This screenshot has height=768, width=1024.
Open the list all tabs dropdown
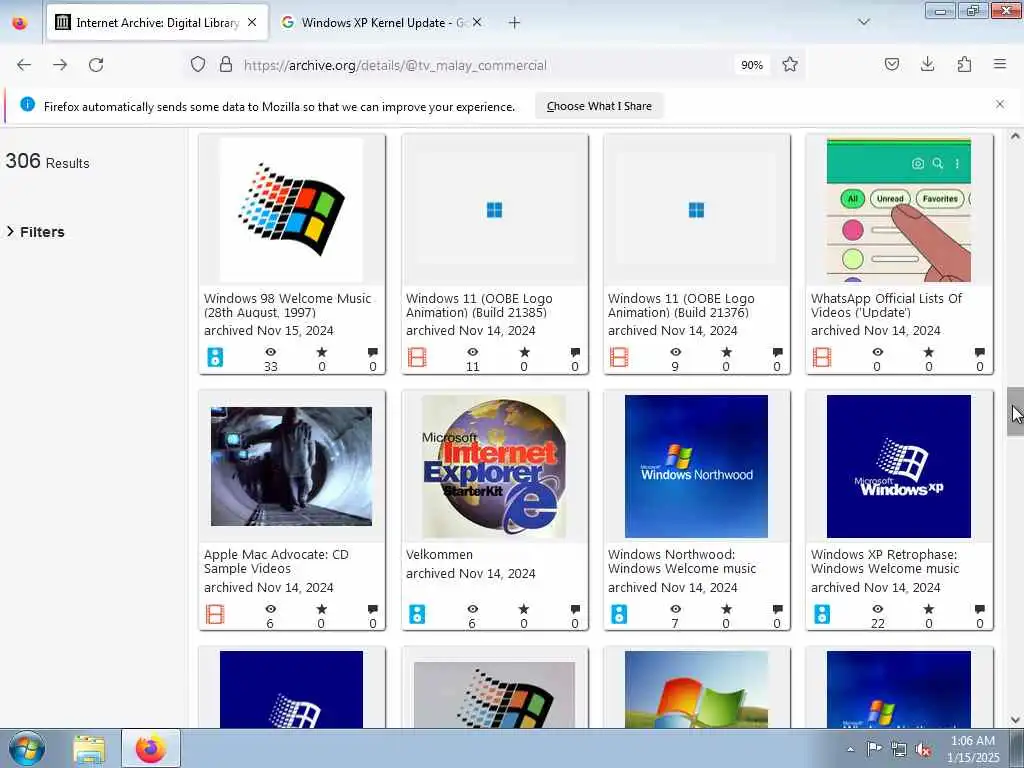pos(864,22)
